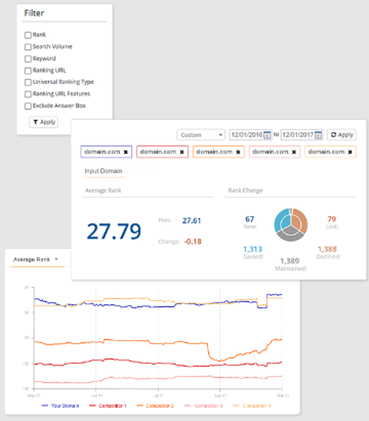Remove the blue-bordered domain.com tag
Viewport: 369px width, 421px height.
(x=126, y=152)
